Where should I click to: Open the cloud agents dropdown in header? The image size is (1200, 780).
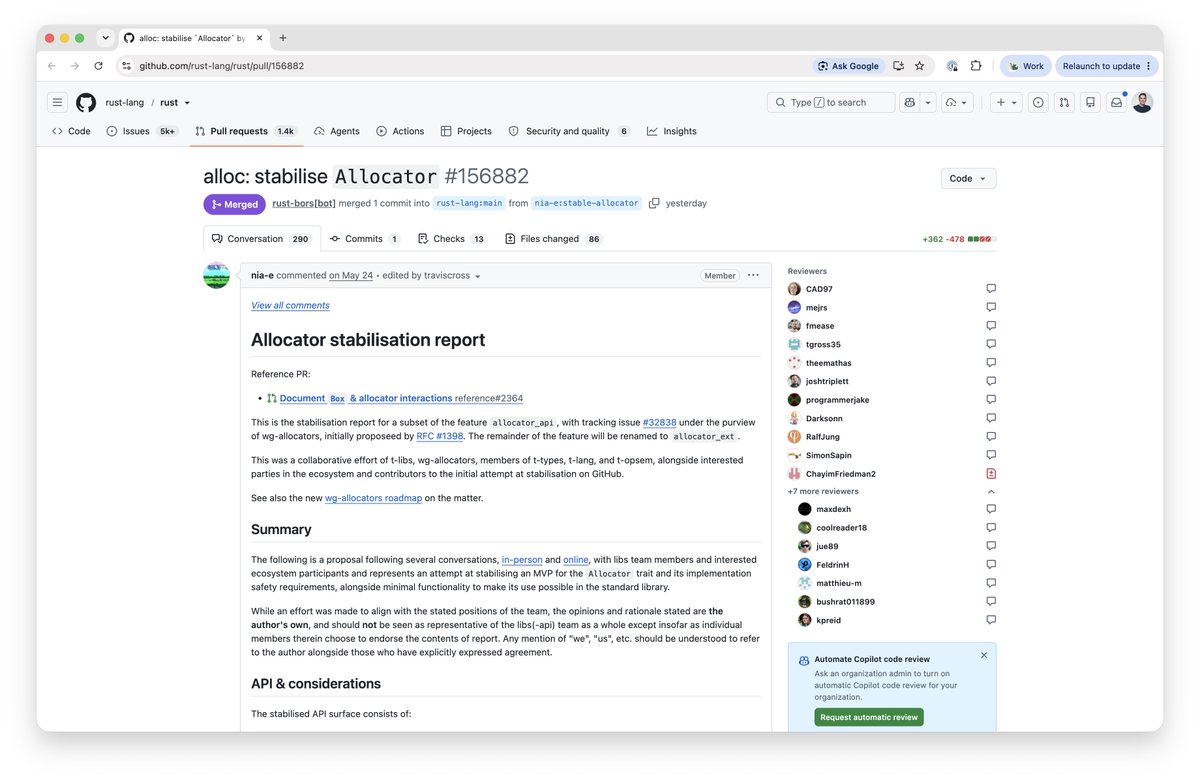coord(957,102)
